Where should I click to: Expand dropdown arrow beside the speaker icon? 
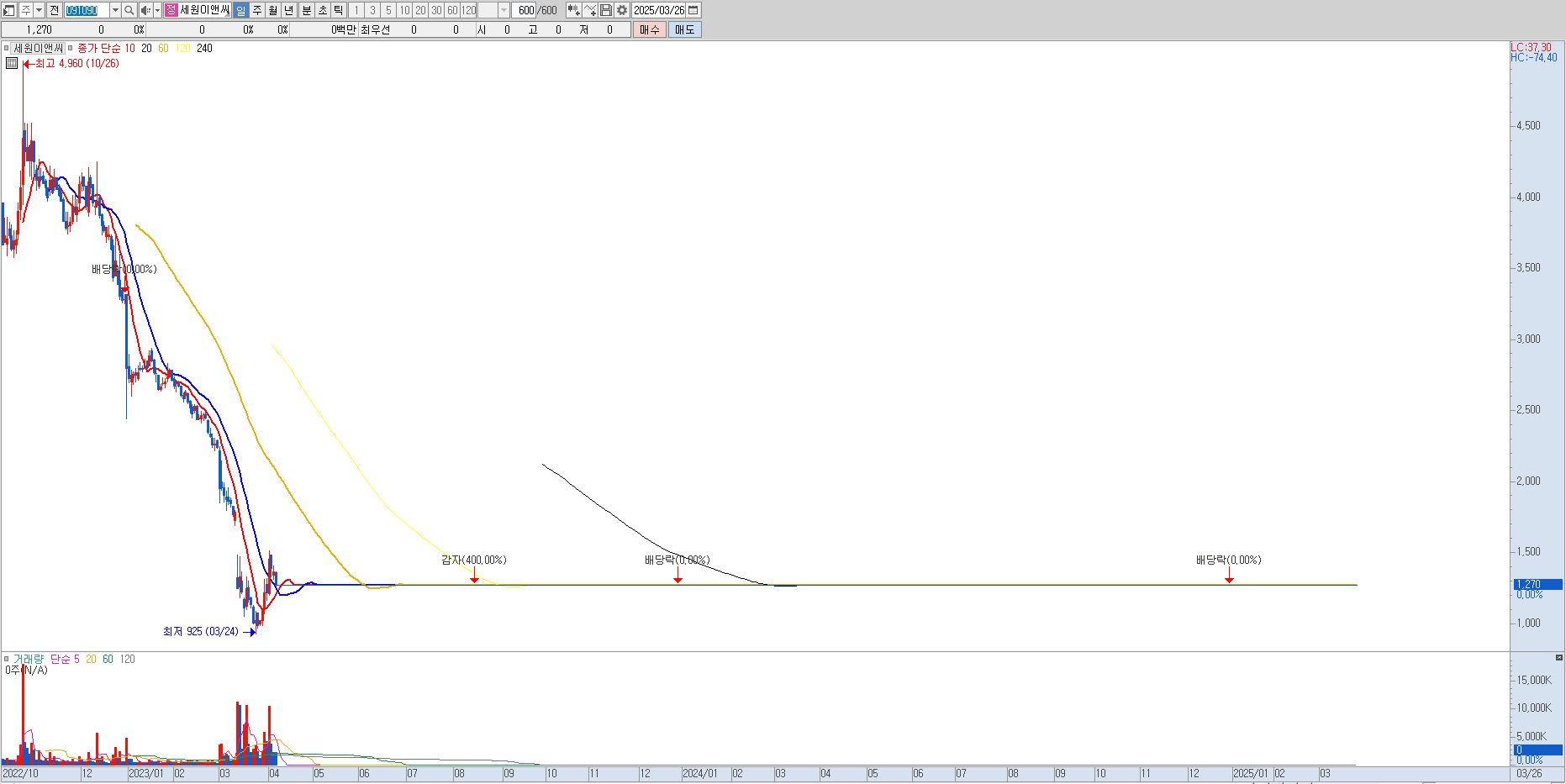pyautogui.click(x=157, y=10)
